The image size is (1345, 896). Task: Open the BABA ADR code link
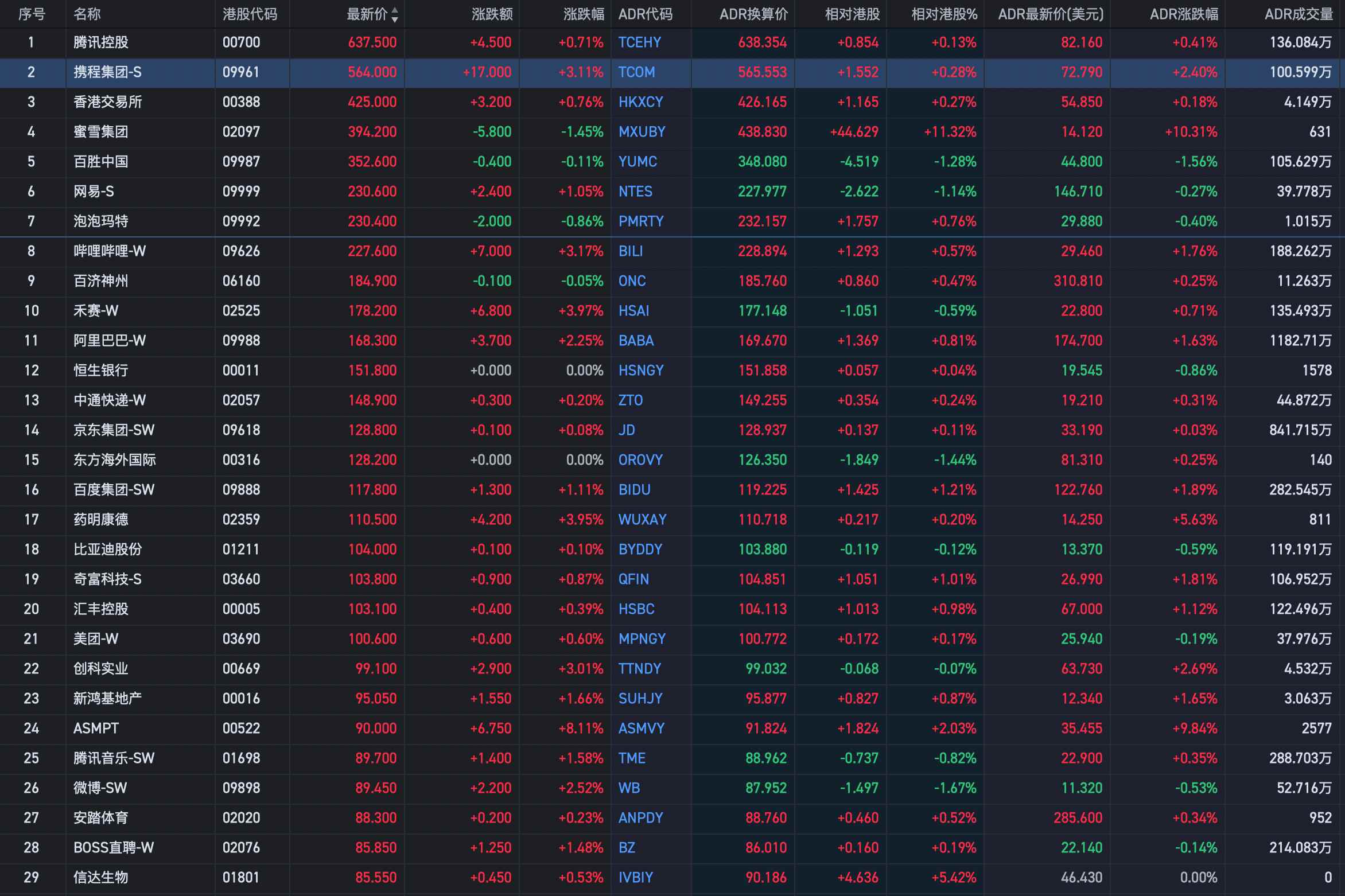(x=636, y=341)
